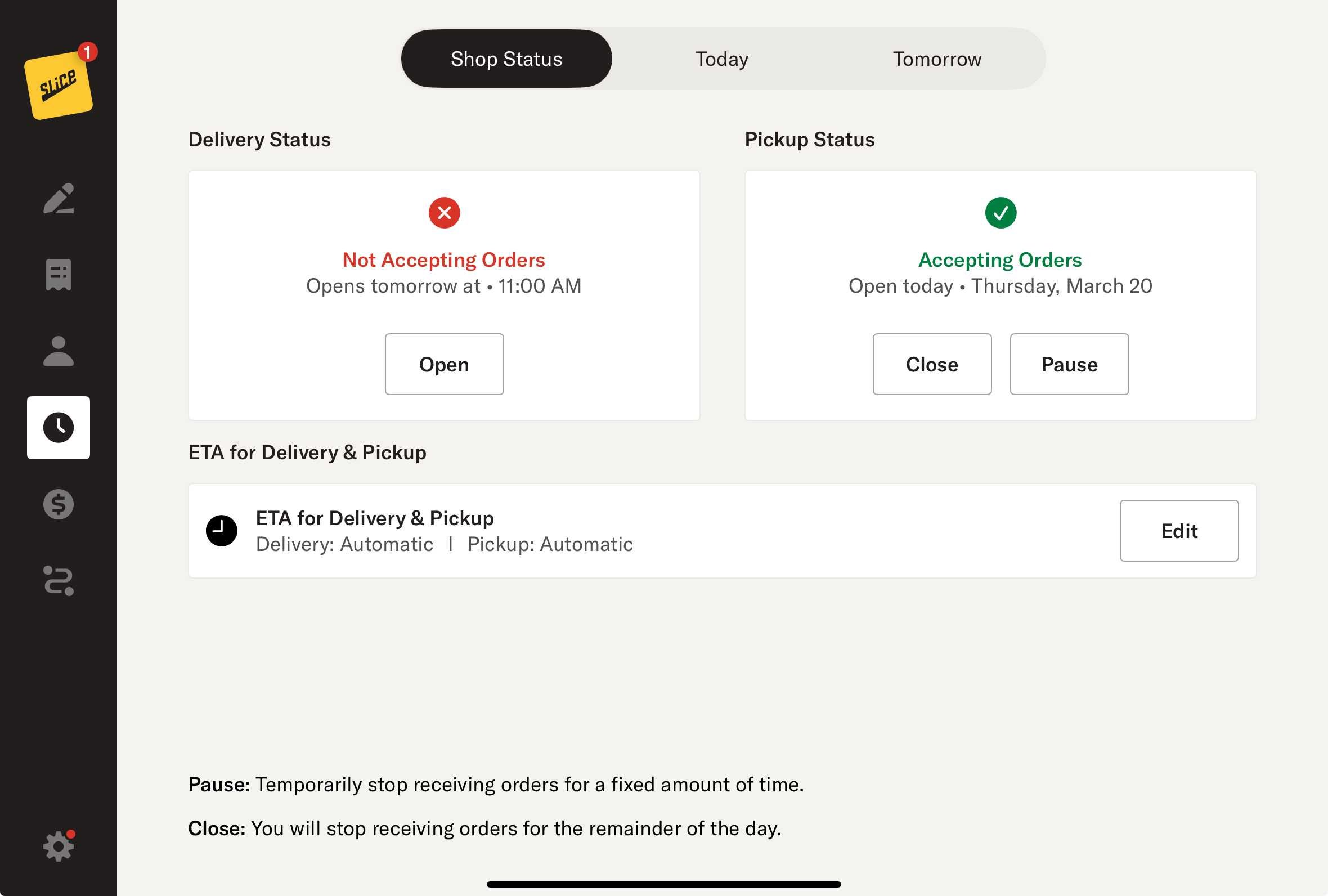1328x896 pixels.
Task: Open the receipt orders icon in sidebar
Action: pyautogui.click(x=59, y=275)
